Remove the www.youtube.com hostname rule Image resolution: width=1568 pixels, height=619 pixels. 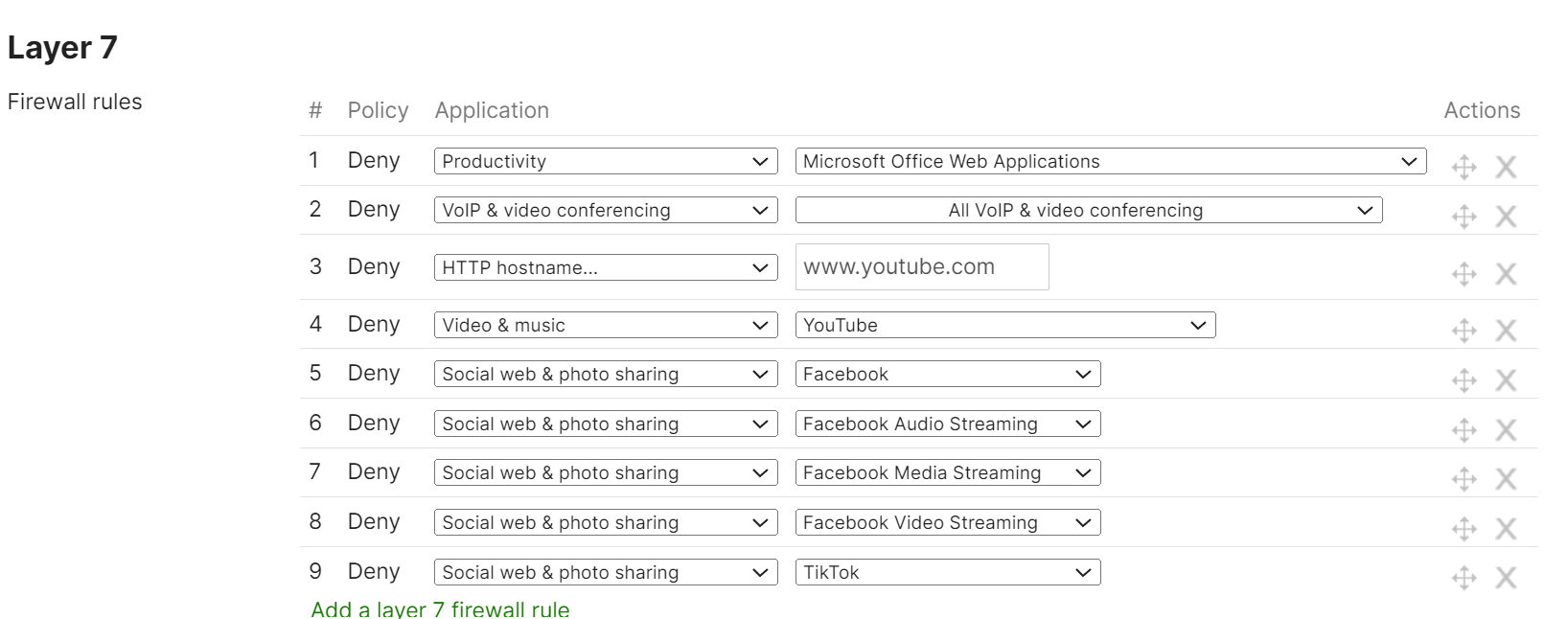click(1506, 274)
